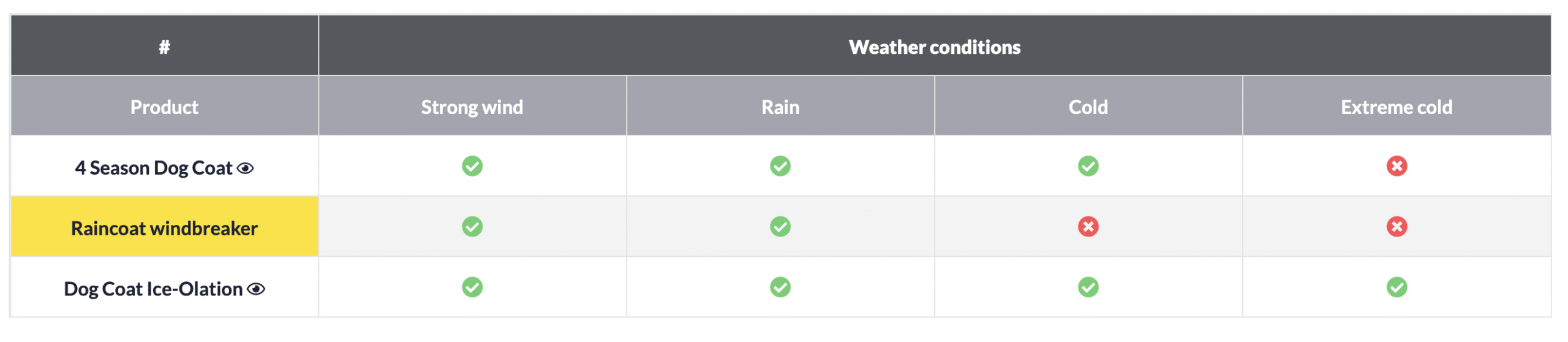Open the Dog Coat Ice-Olation product link
This screenshot has width=1568, height=342.
[153, 289]
